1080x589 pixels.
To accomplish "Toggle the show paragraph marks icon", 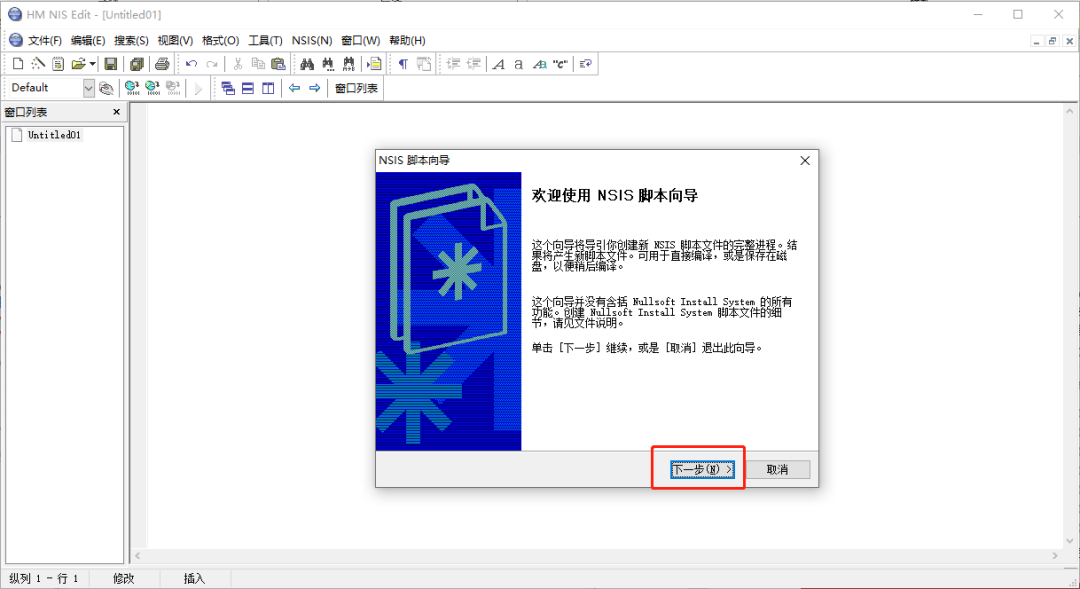I will pos(403,64).
